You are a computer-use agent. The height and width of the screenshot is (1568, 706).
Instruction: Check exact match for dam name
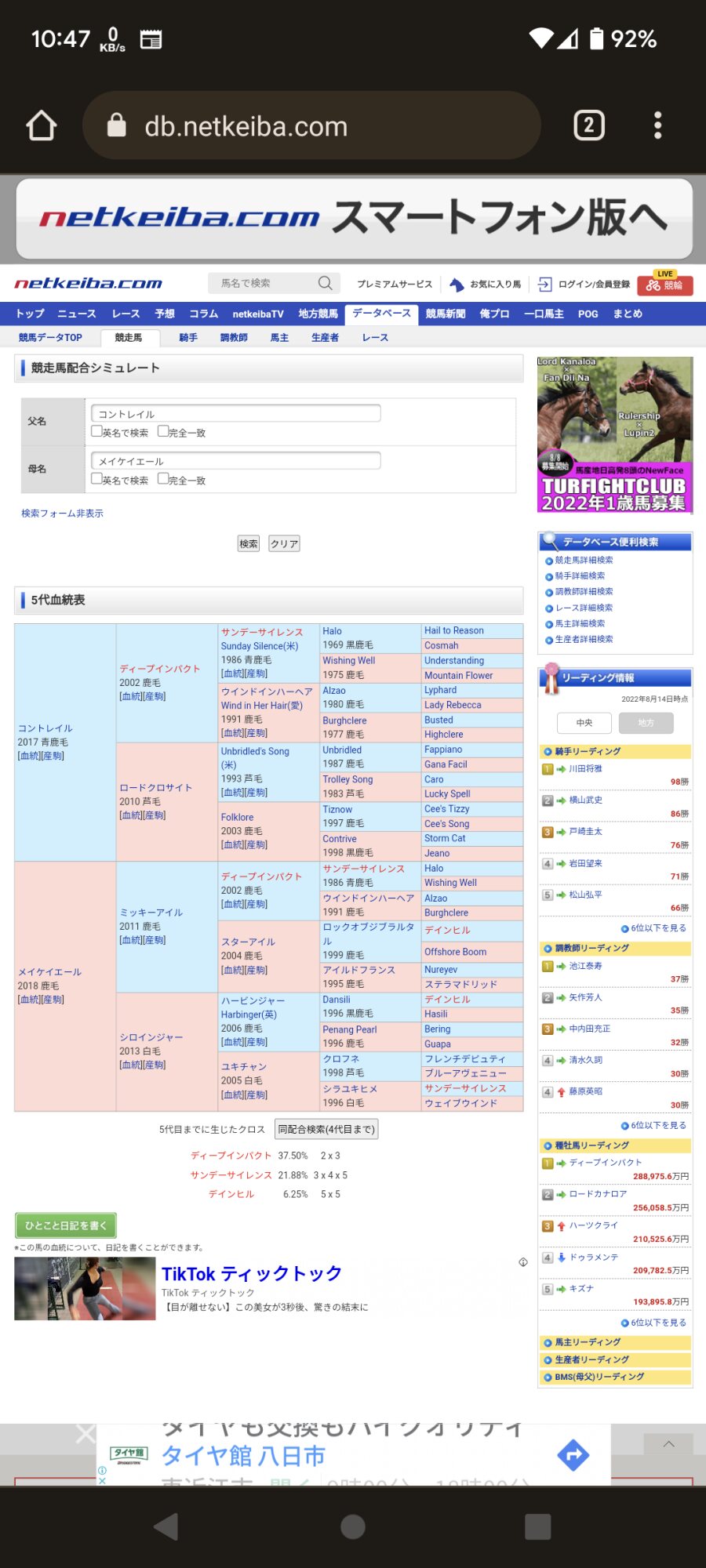point(163,478)
